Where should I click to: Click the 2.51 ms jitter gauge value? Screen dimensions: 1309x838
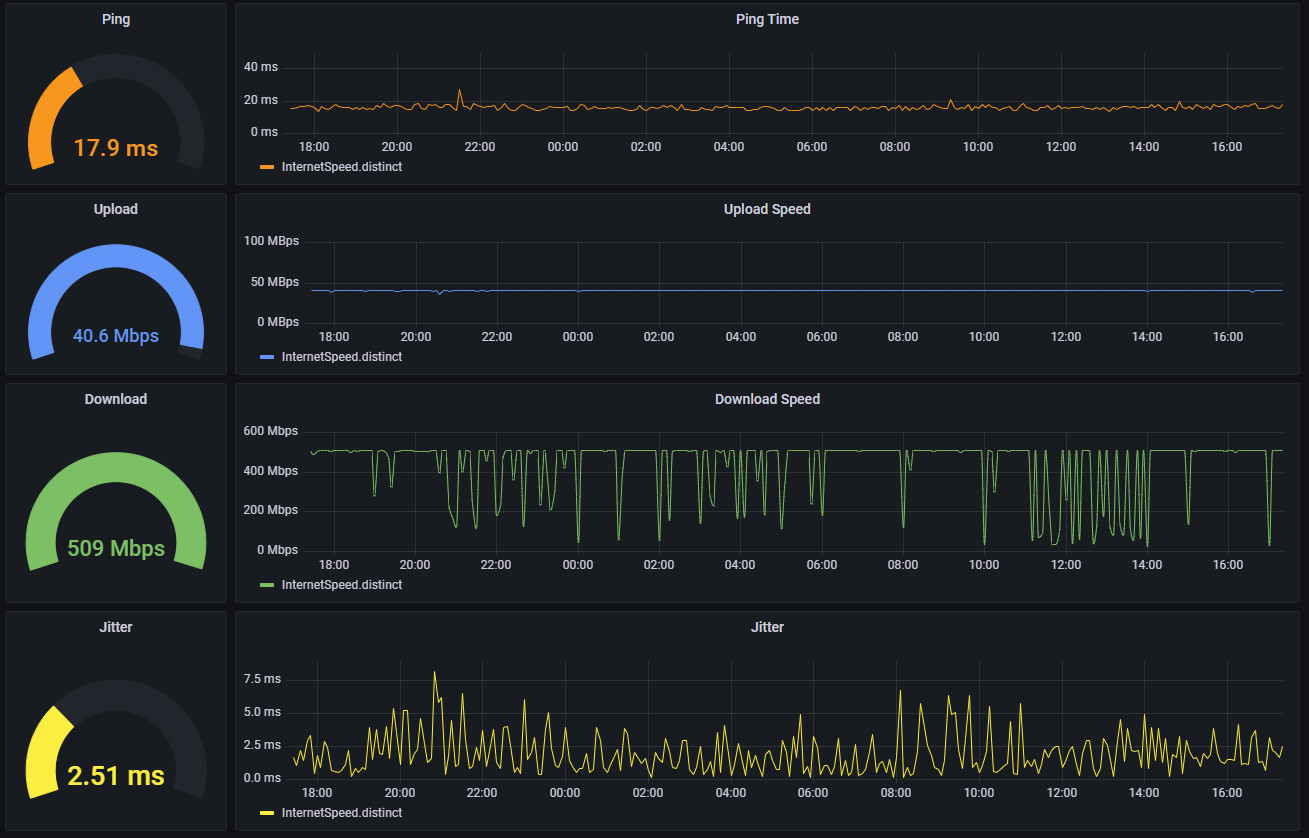pos(116,775)
